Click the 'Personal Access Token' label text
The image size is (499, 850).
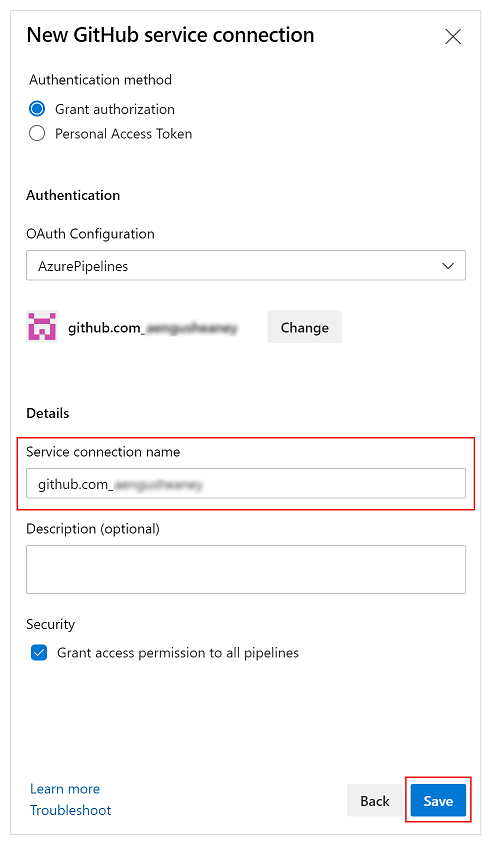124,133
